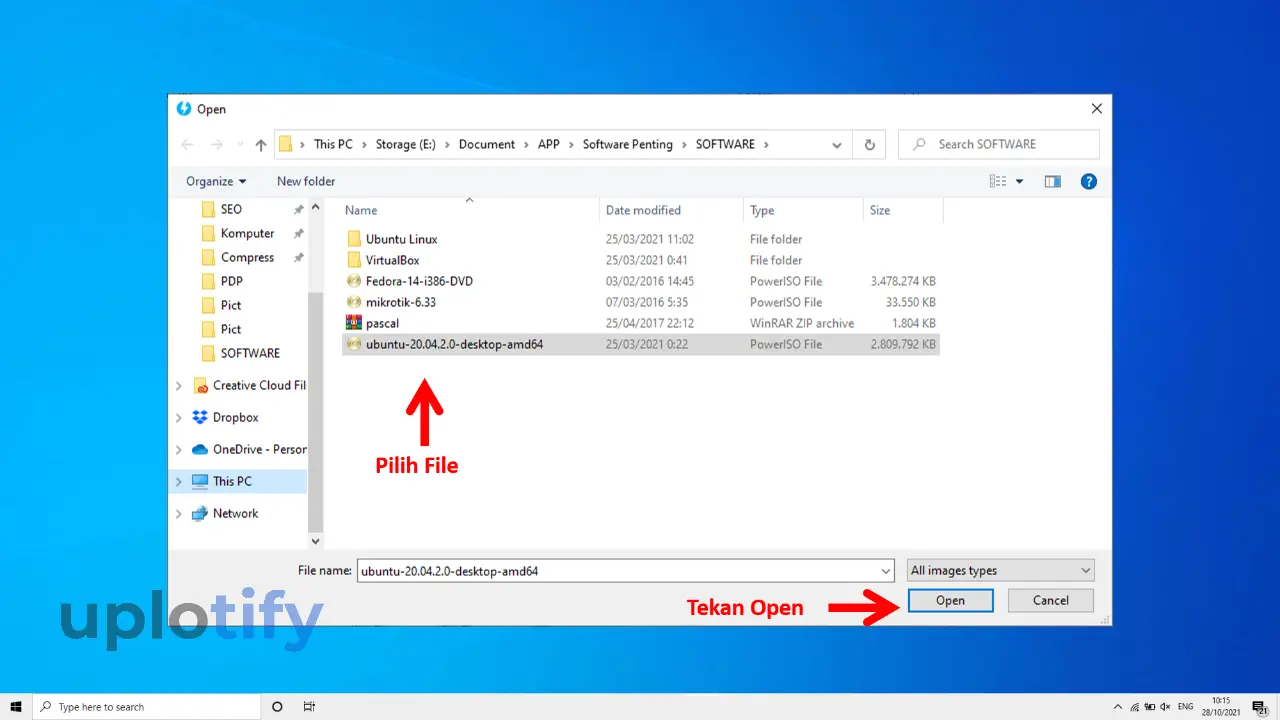Image resolution: width=1280 pixels, height=720 pixels.
Task: Refresh the SOFTWARE folder view
Action: tap(869, 144)
